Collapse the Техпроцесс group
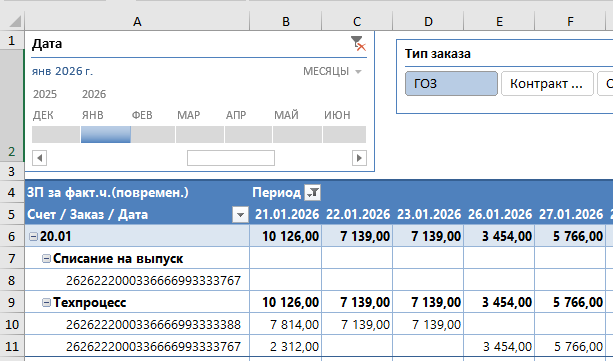Viewport: 613px width, 361px height. [x=46, y=302]
